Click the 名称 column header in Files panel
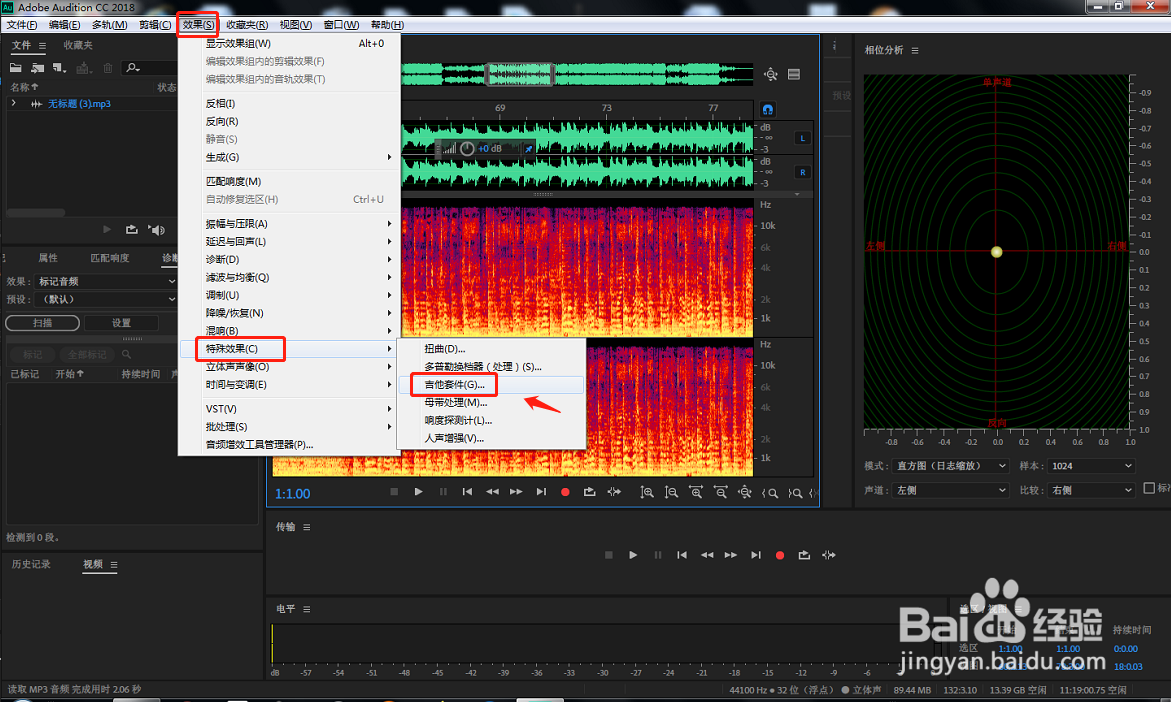Viewport: 1171px width, 702px height. 24,87
